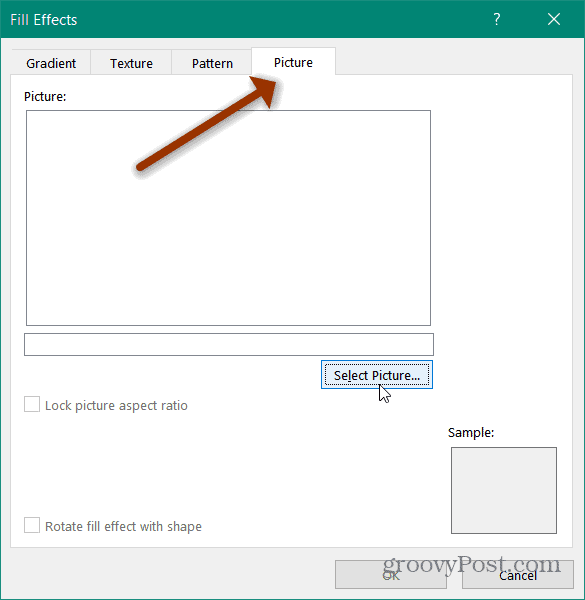
Task: Click the "Sample:" label text
Action: point(471,432)
